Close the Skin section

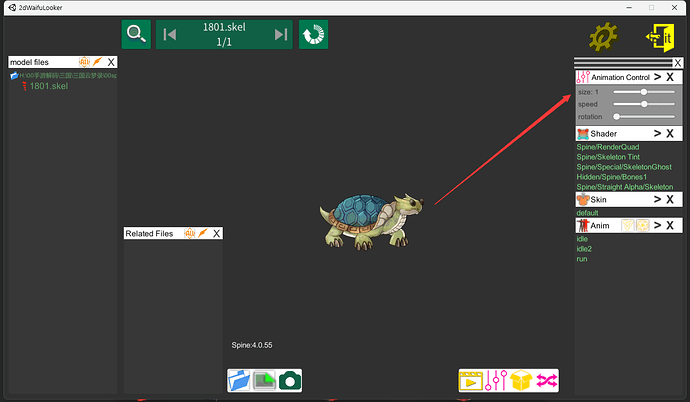tap(670, 199)
